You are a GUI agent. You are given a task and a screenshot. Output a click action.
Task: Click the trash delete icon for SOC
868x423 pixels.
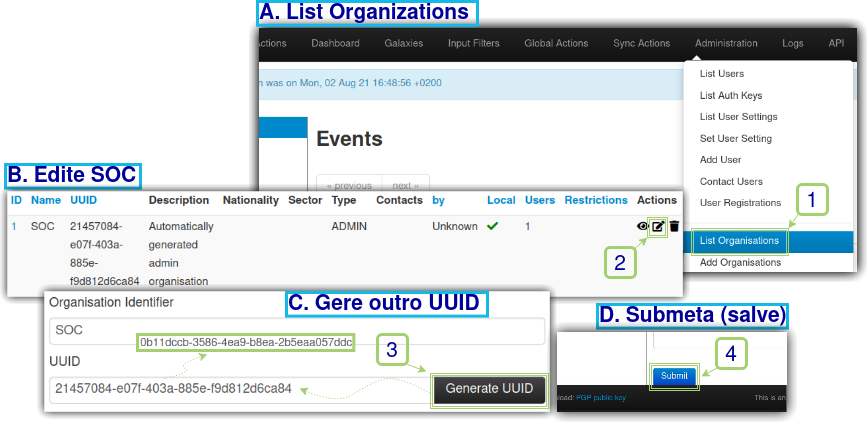pos(675,227)
